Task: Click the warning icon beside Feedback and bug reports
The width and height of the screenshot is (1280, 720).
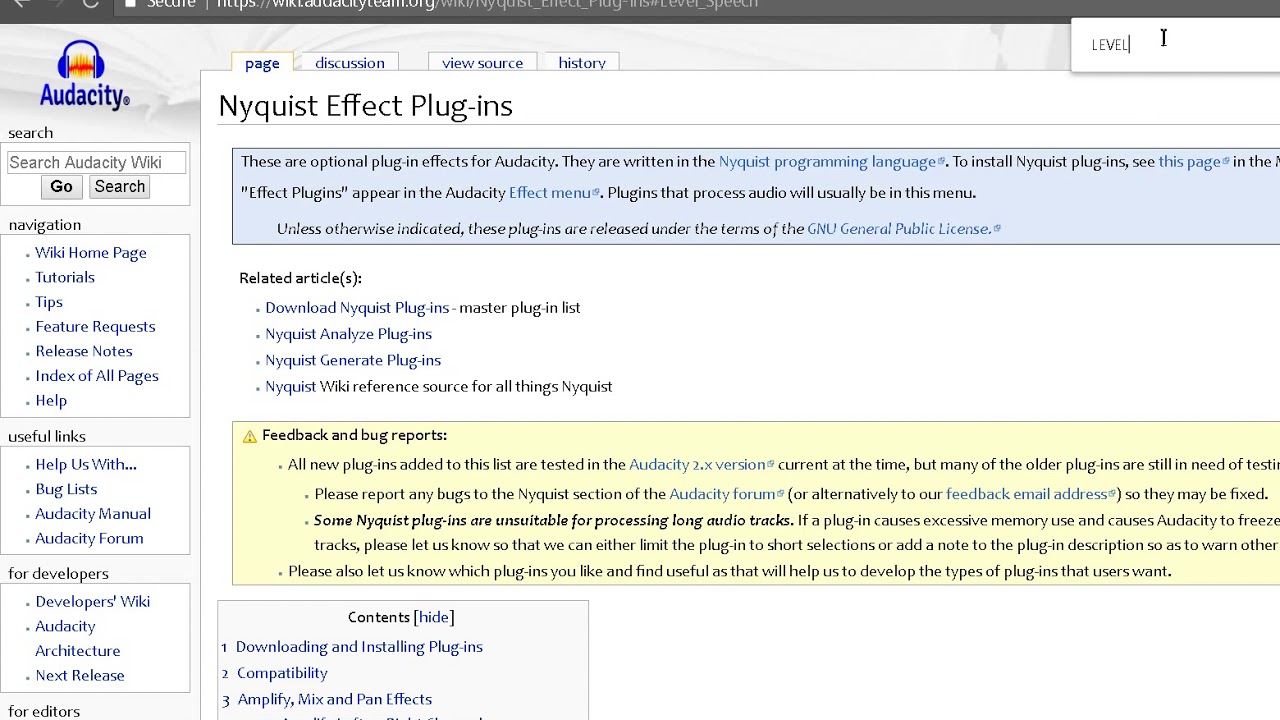Action: [249, 436]
